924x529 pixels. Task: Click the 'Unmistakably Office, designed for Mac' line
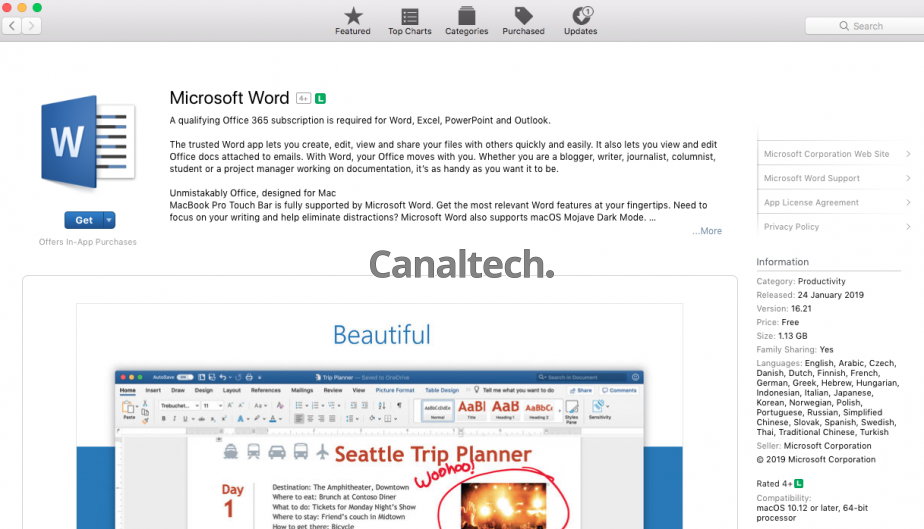tap(253, 193)
